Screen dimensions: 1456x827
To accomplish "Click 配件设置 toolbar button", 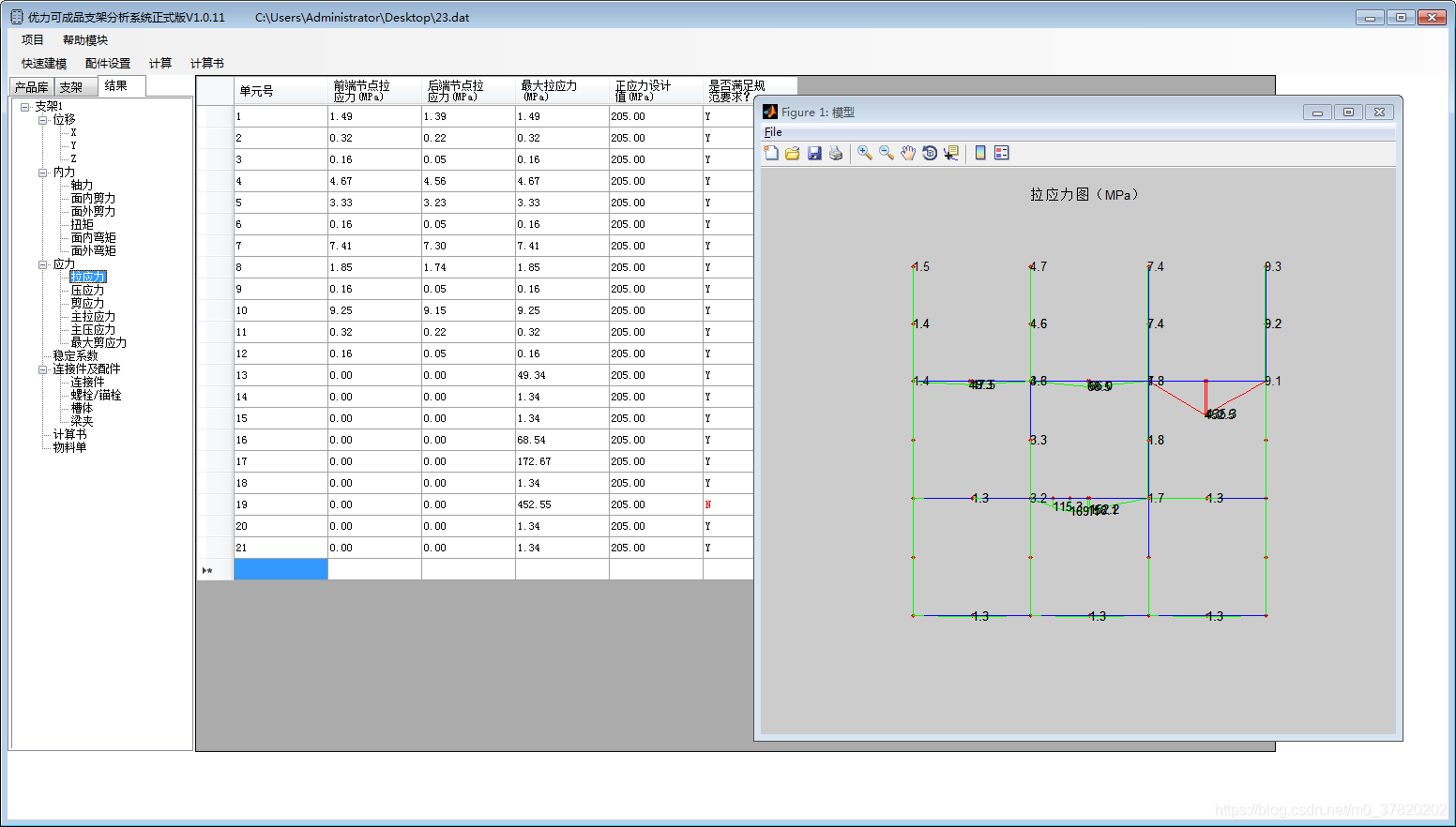I will [x=108, y=64].
